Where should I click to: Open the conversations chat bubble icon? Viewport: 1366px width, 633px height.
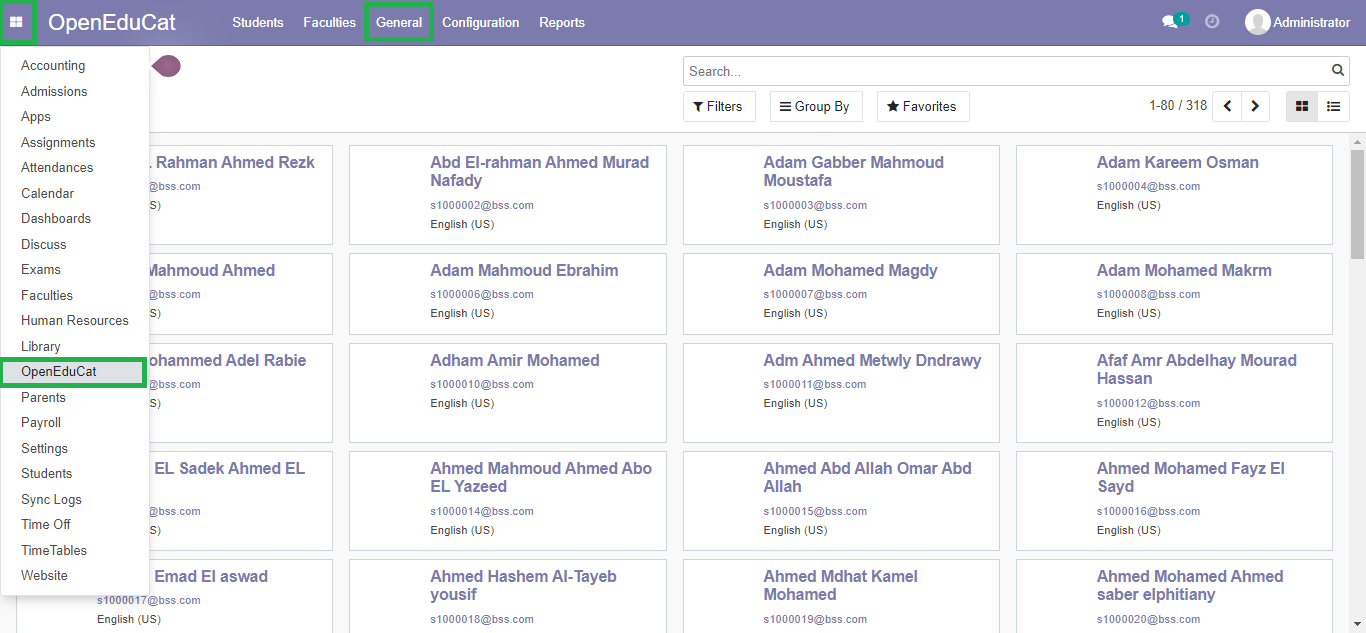point(1169,22)
